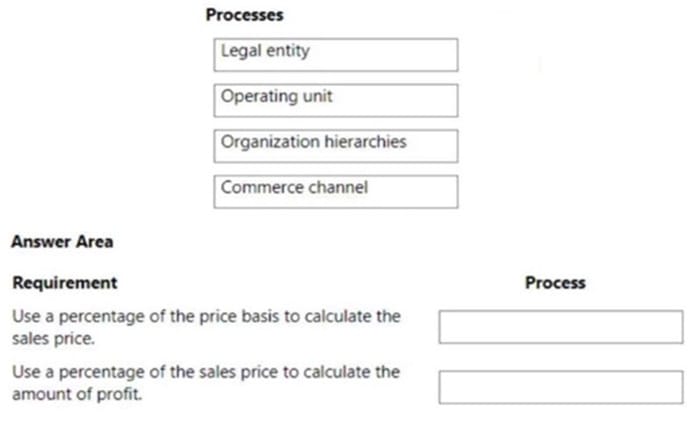
Task: Click the 'Operating unit' label text
Action: point(277,96)
